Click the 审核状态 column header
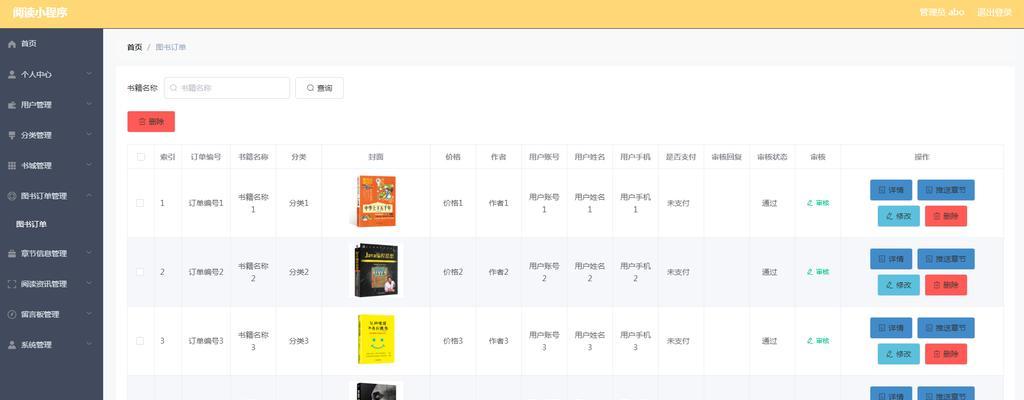The width and height of the screenshot is (1024, 400). click(x=772, y=157)
